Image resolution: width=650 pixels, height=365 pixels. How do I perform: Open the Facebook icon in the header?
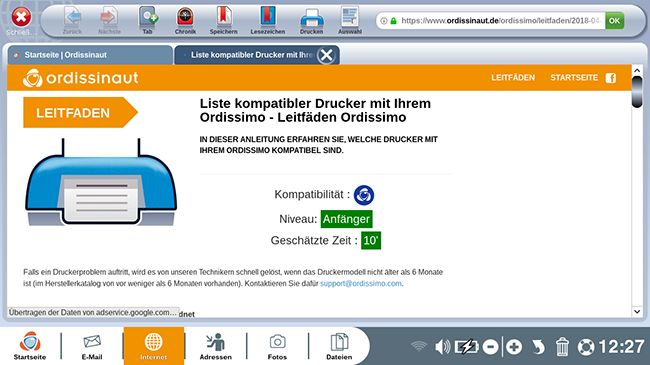click(x=610, y=78)
